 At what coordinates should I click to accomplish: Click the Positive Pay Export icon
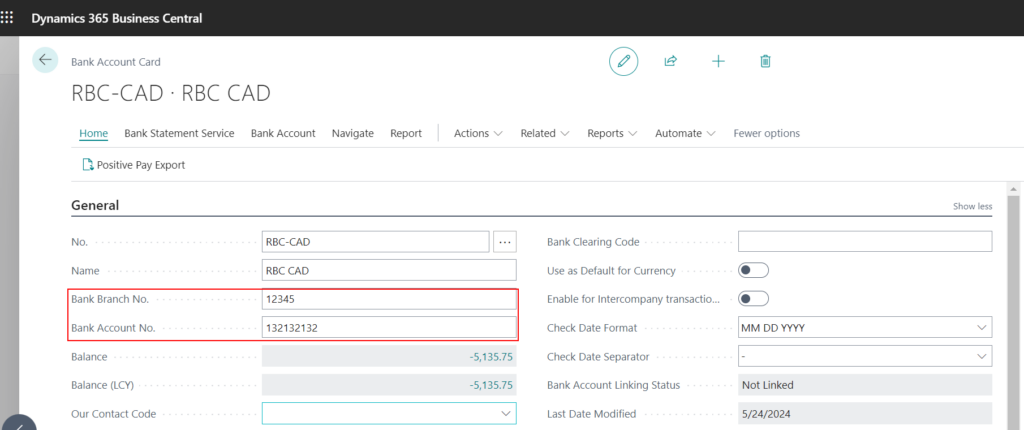click(88, 165)
